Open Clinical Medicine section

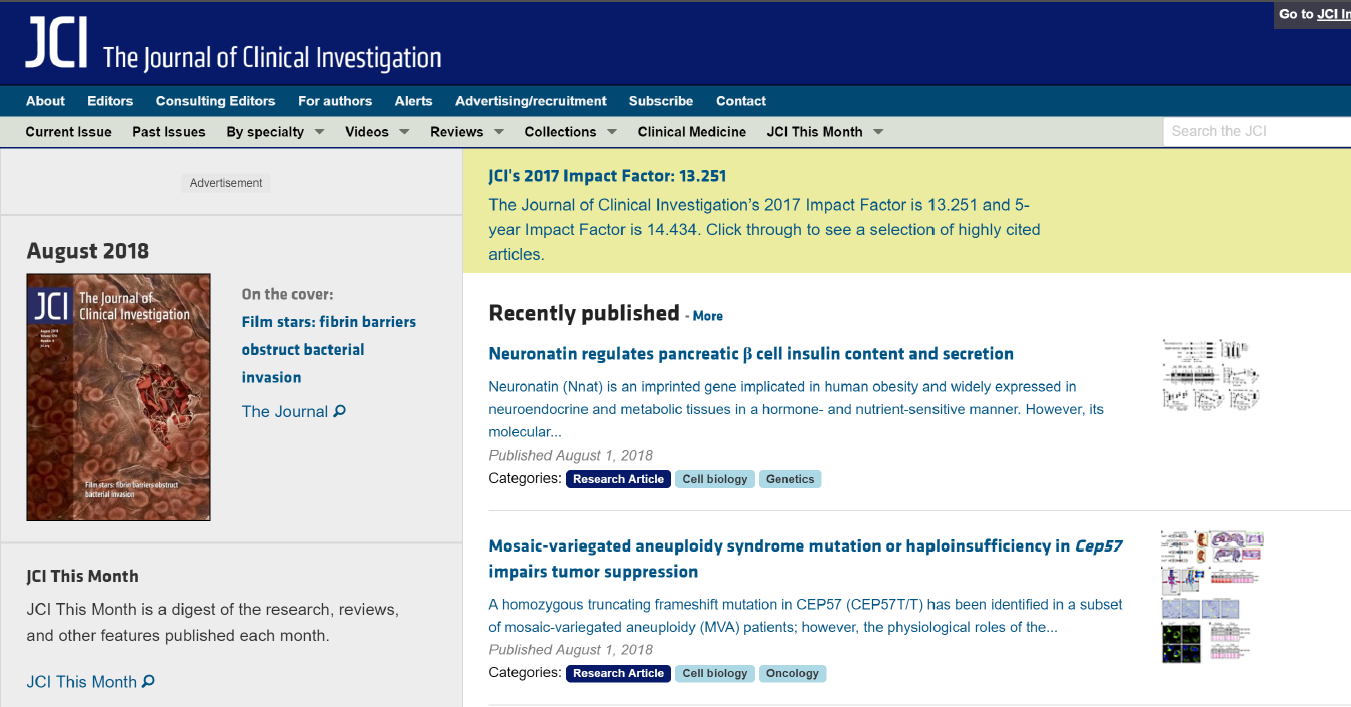coord(692,131)
